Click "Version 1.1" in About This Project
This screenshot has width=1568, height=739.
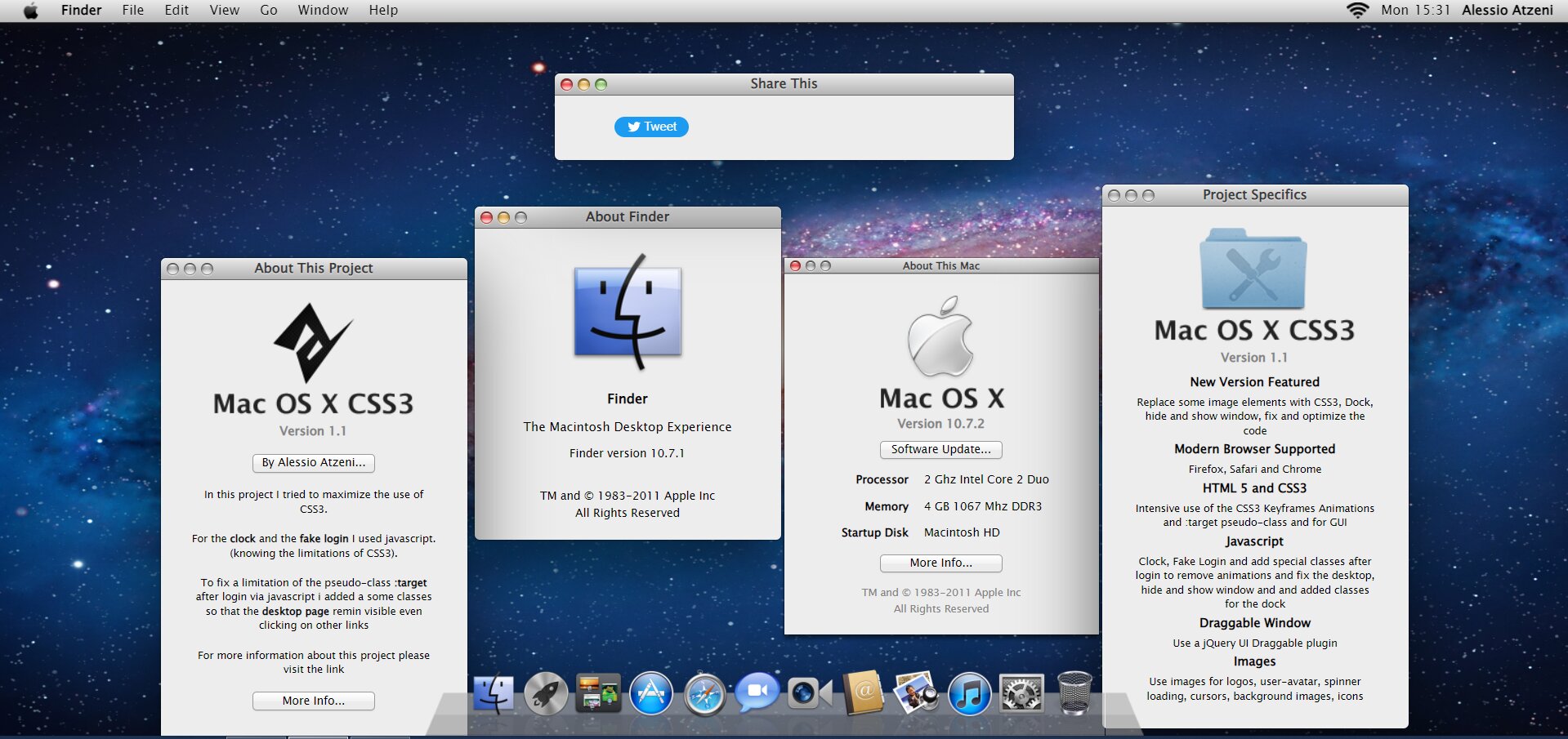[x=313, y=431]
